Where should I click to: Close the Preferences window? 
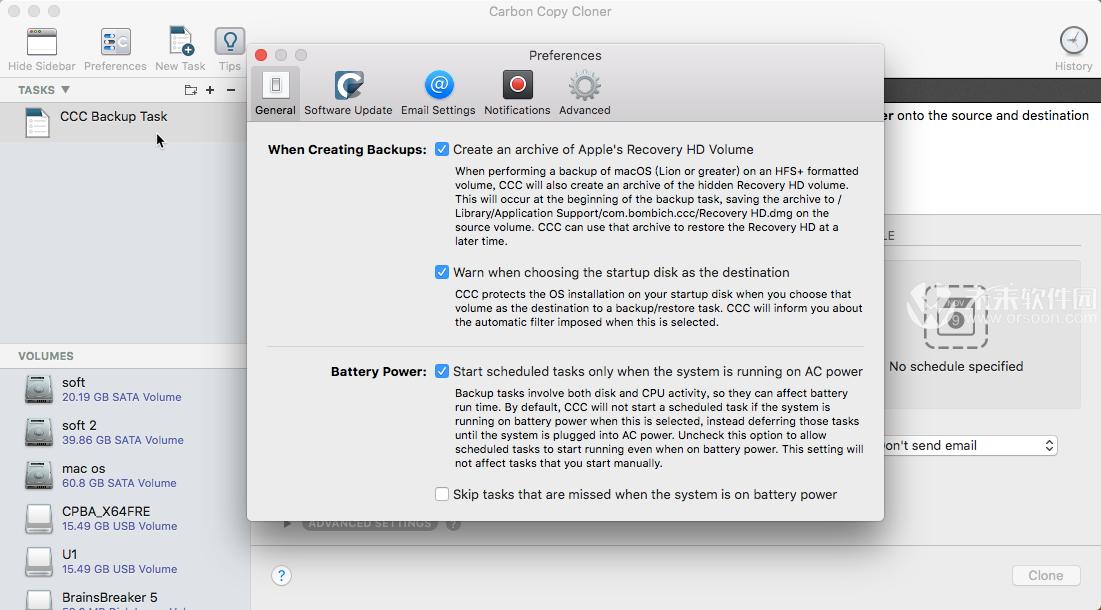pyautogui.click(x=261, y=55)
